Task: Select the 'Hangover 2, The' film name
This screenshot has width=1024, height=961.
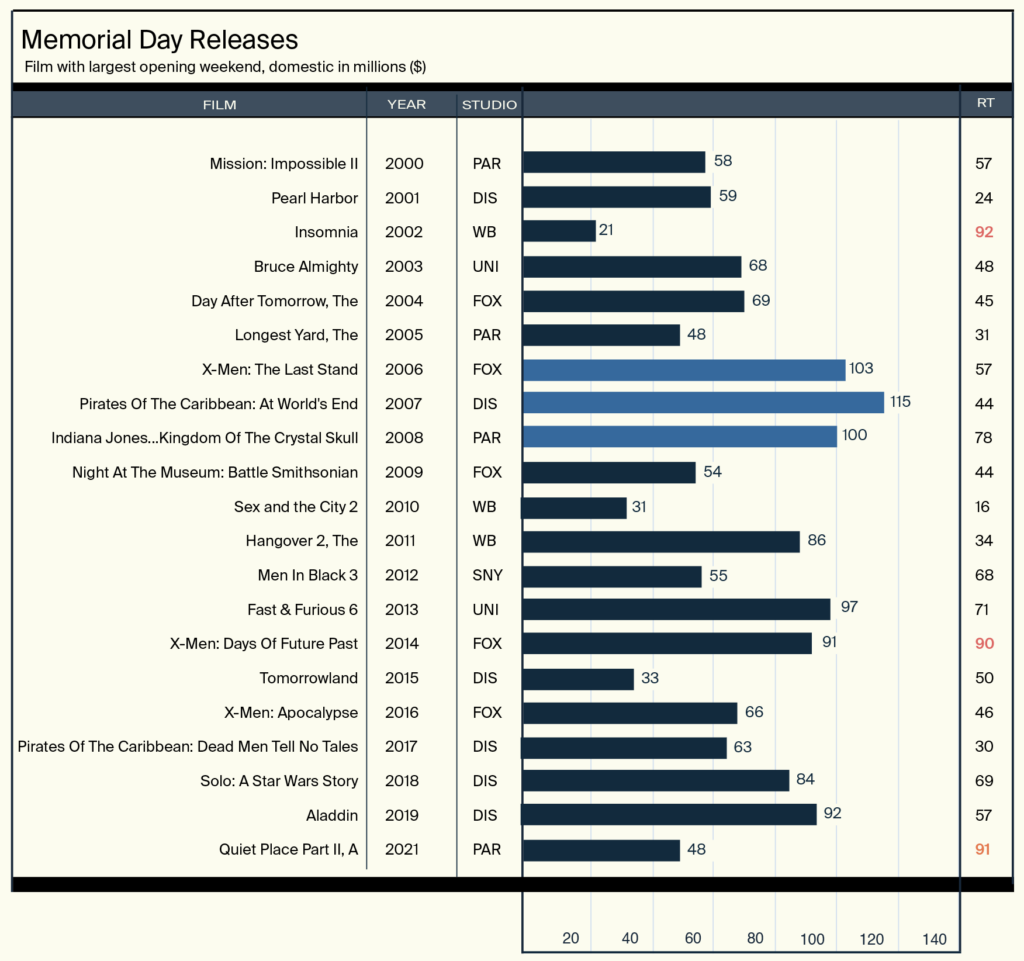Action: [x=302, y=541]
